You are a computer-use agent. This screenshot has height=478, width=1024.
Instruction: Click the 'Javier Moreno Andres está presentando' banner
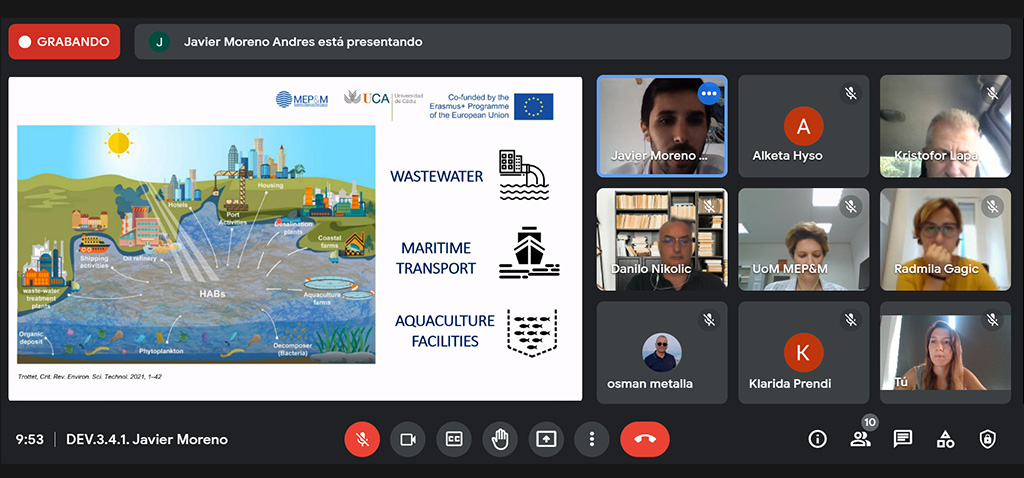[x=572, y=42]
